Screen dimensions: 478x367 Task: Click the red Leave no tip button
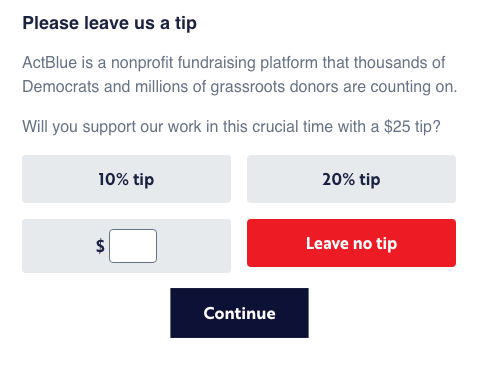(351, 243)
